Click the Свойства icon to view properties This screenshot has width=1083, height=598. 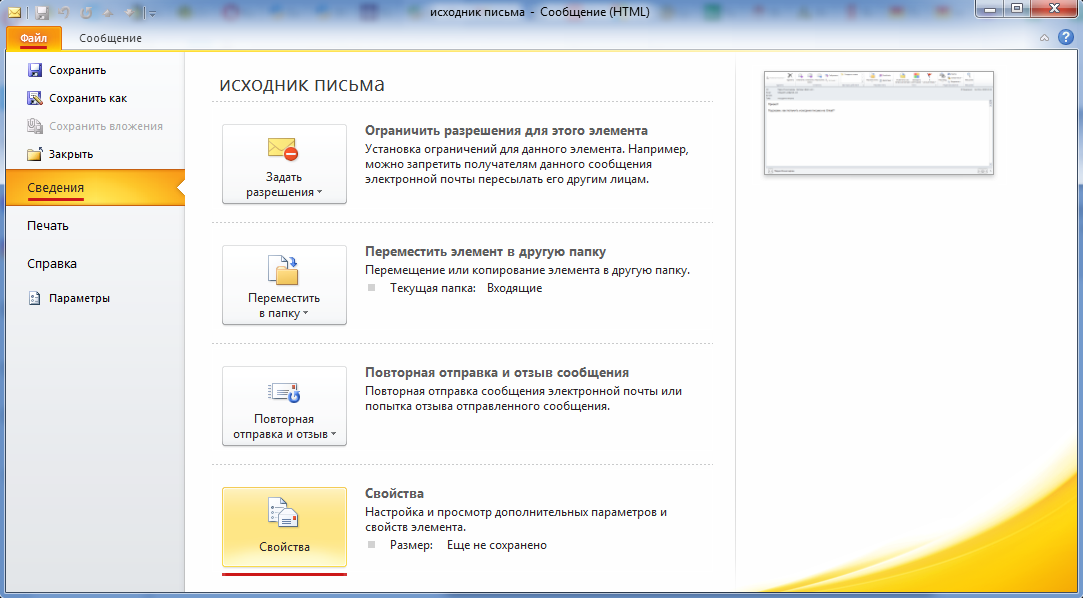pyautogui.click(x=283, y=513)
